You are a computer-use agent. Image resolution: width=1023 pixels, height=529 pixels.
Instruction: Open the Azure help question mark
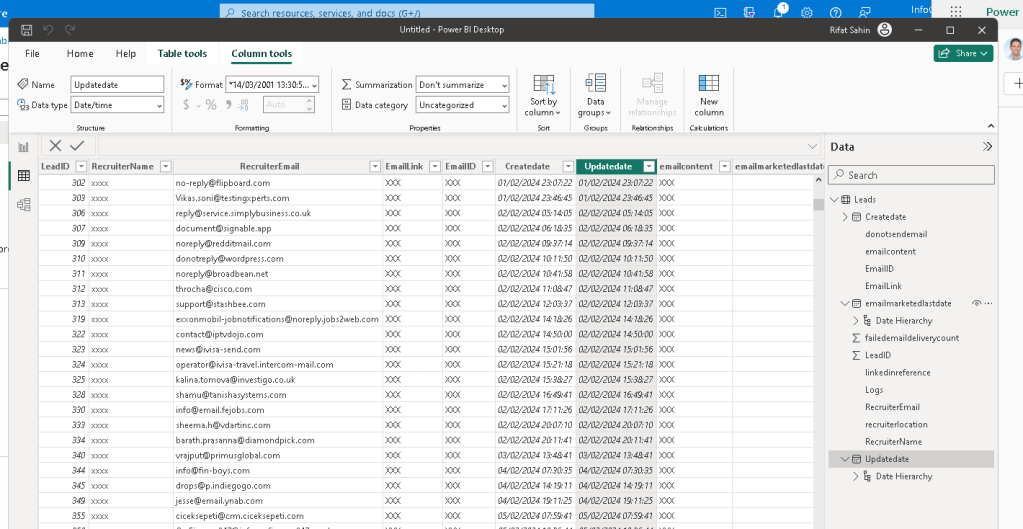pyautogui.click(x=836, y=12)
